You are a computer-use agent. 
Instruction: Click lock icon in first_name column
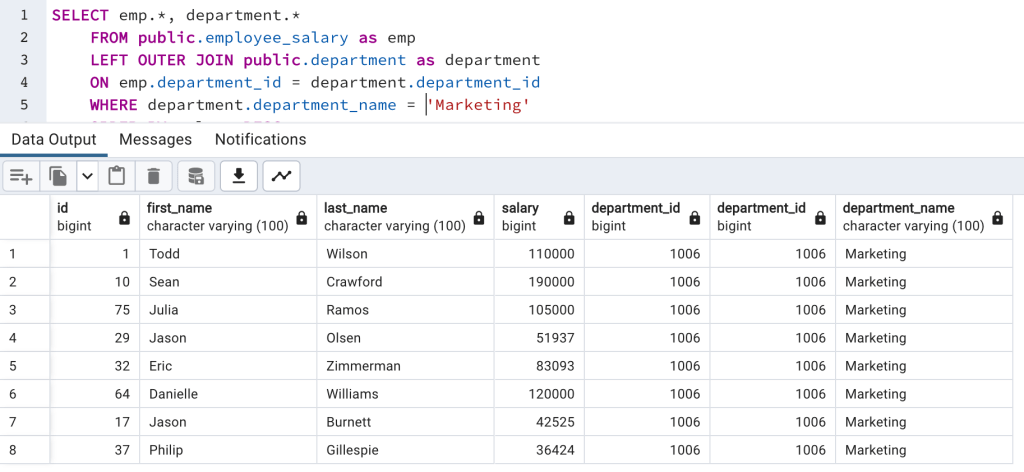click(x=302, y=218)
